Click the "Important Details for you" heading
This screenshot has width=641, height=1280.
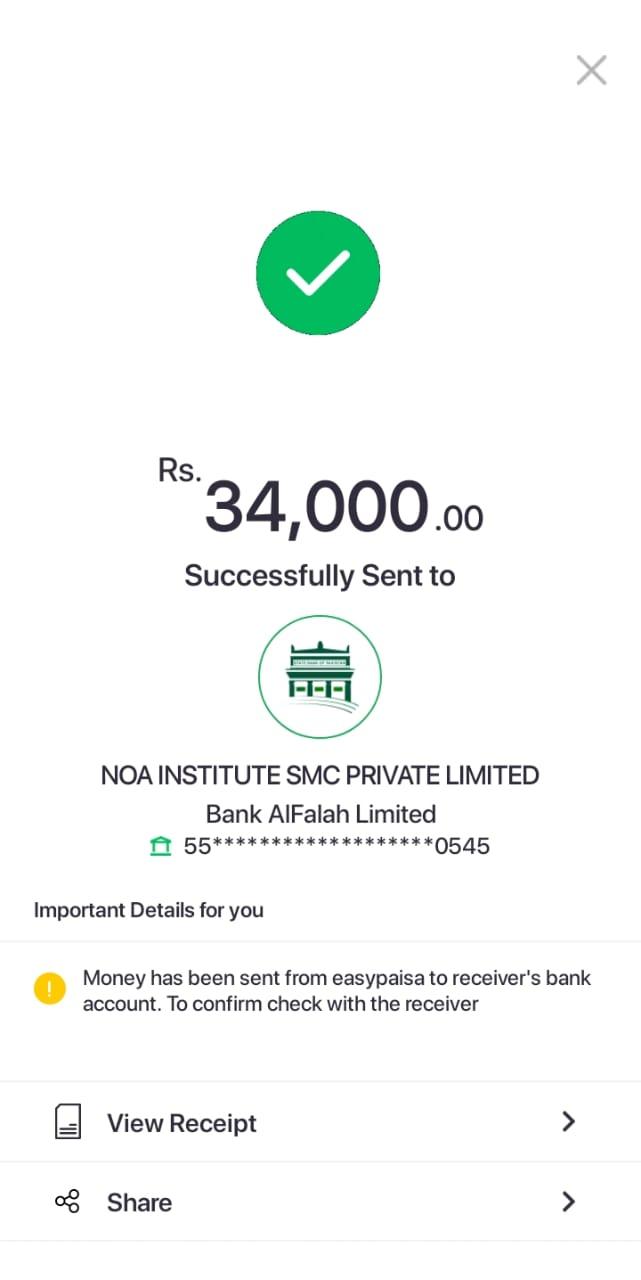pyautogui.click(x=149, y=910)
